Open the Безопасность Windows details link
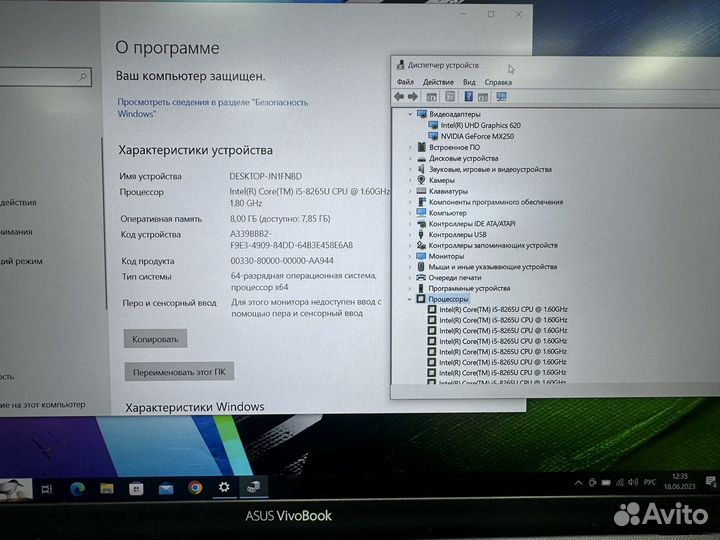The image size is (720, 540). 213,108
